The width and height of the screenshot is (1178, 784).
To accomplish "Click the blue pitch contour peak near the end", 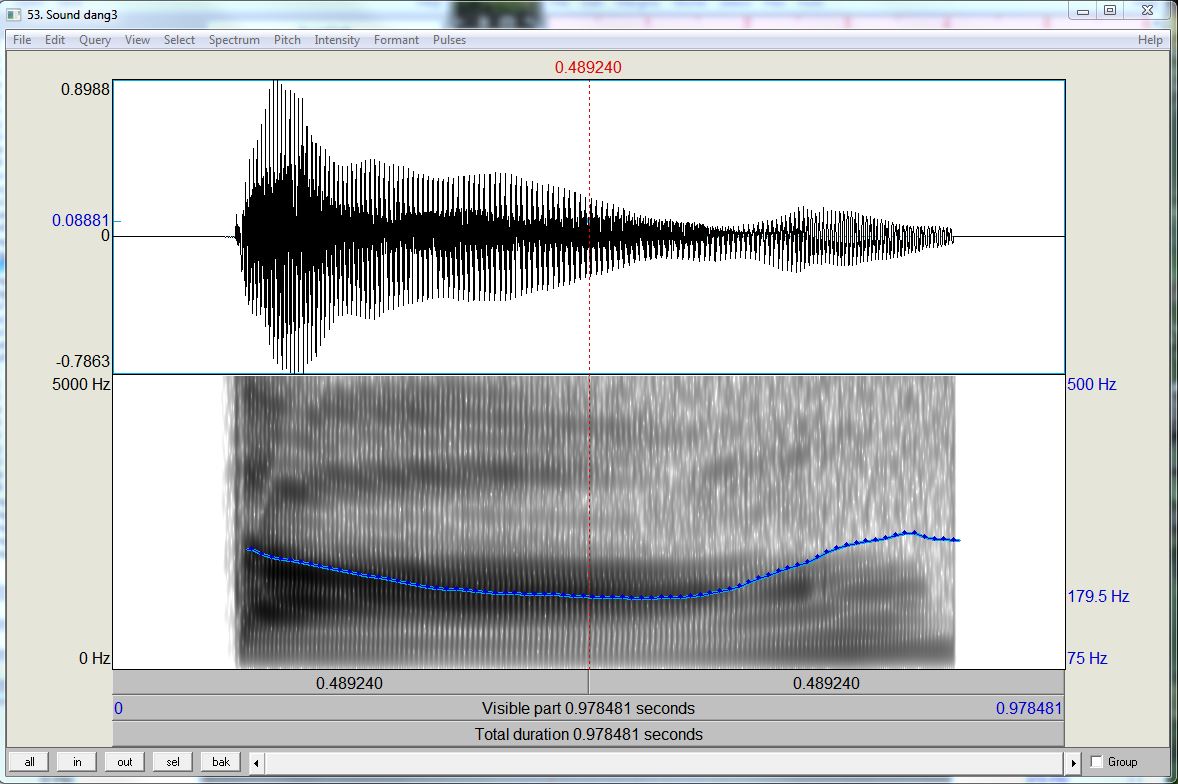I will pos(911,533).
